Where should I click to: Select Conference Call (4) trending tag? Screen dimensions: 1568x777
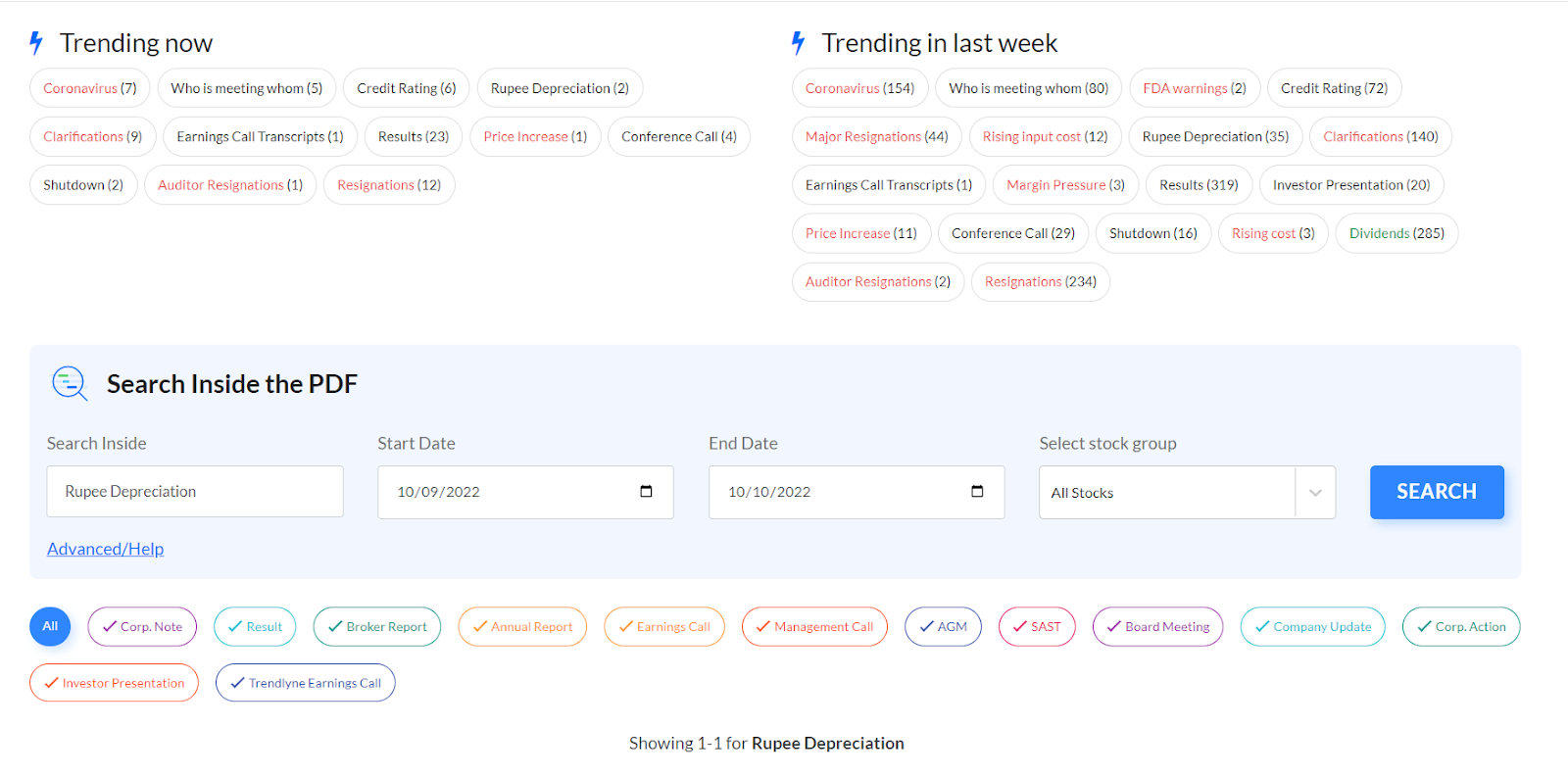pos(679,136)
